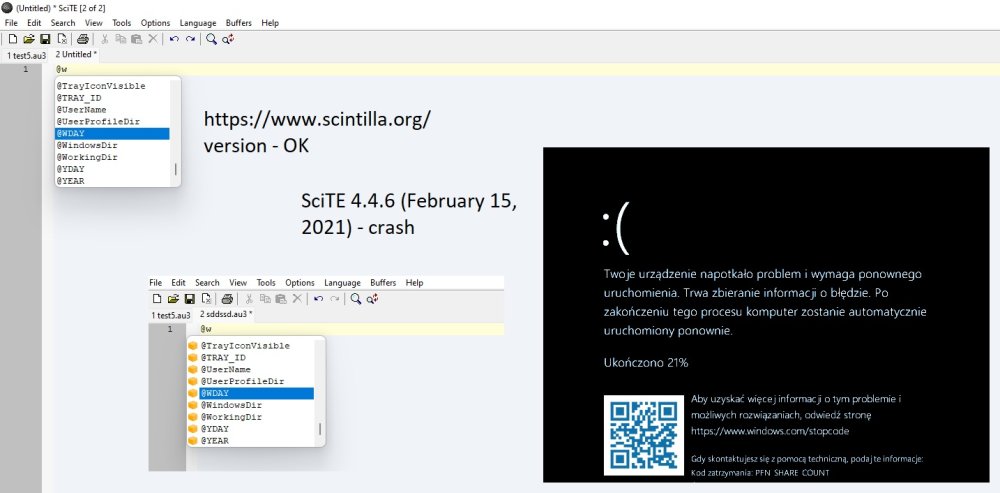1000x493 pixels.
Task: Click Paste icon in main window toolbar
Action: tap(136, 39)
